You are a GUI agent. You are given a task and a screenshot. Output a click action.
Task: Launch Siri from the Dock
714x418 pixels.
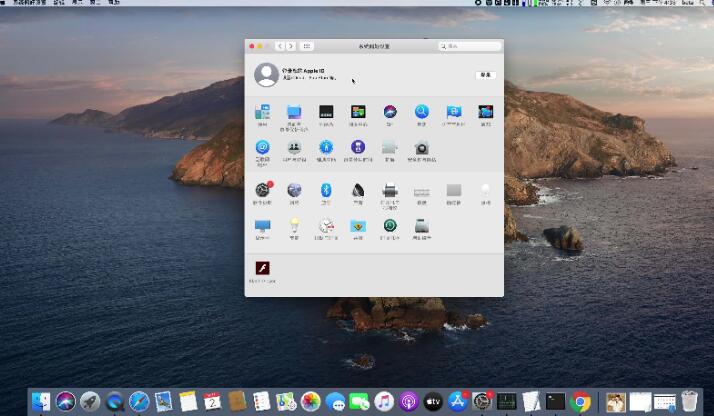point(66,402)
